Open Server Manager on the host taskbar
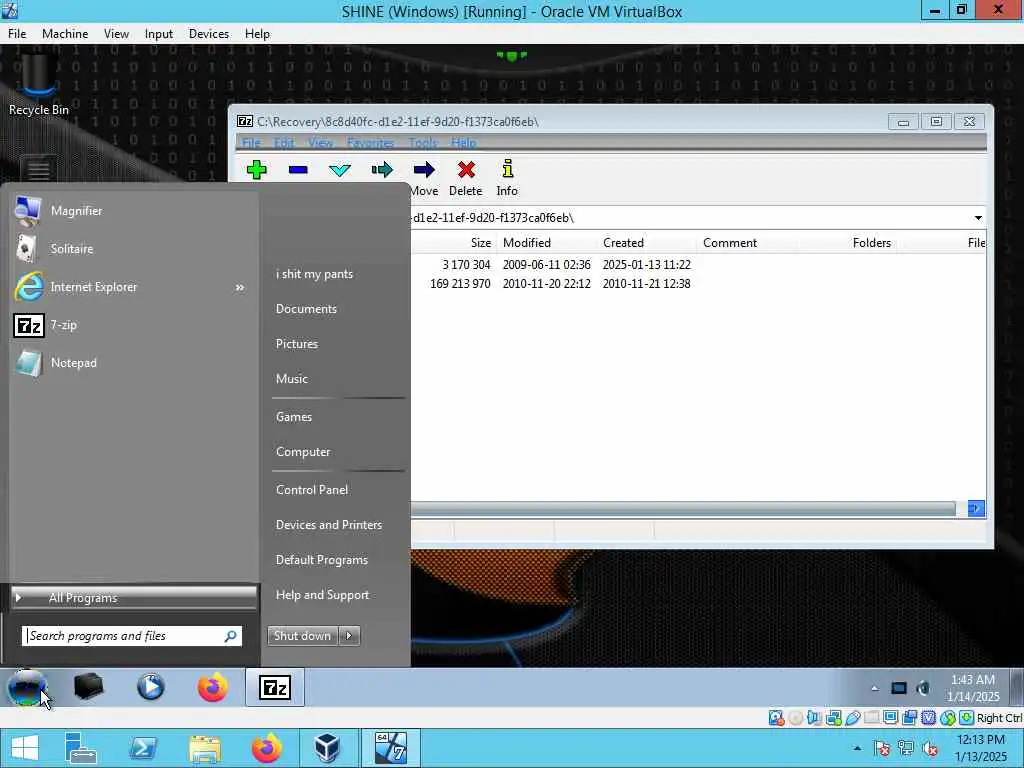1024x768 pixels. point(80,748)
